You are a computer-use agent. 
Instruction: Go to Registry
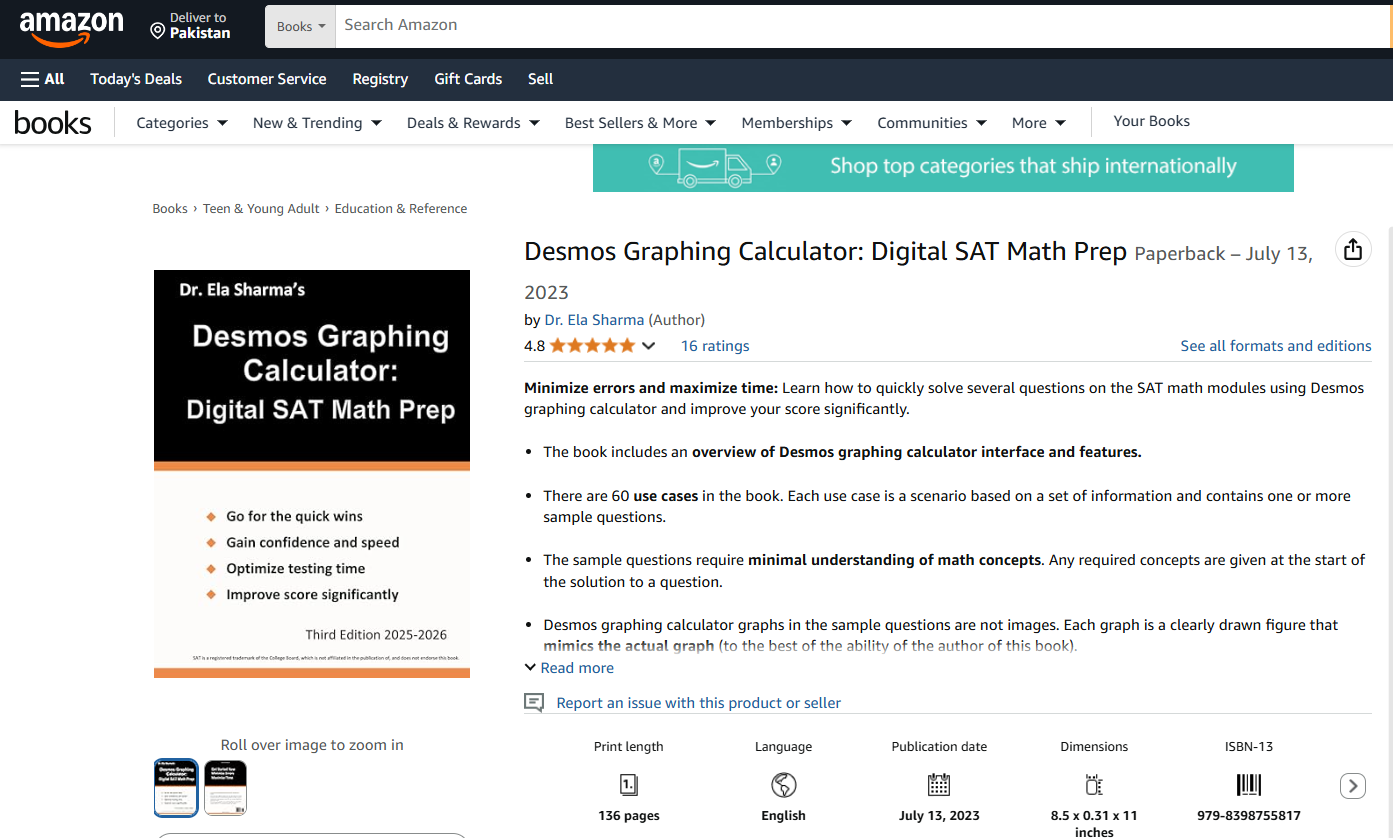tap(380, 79)
